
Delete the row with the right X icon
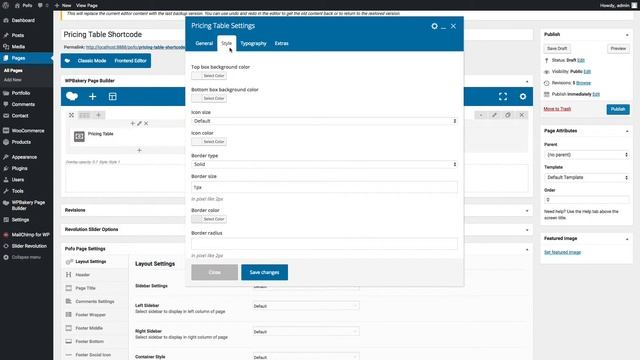tap(522, 115)
